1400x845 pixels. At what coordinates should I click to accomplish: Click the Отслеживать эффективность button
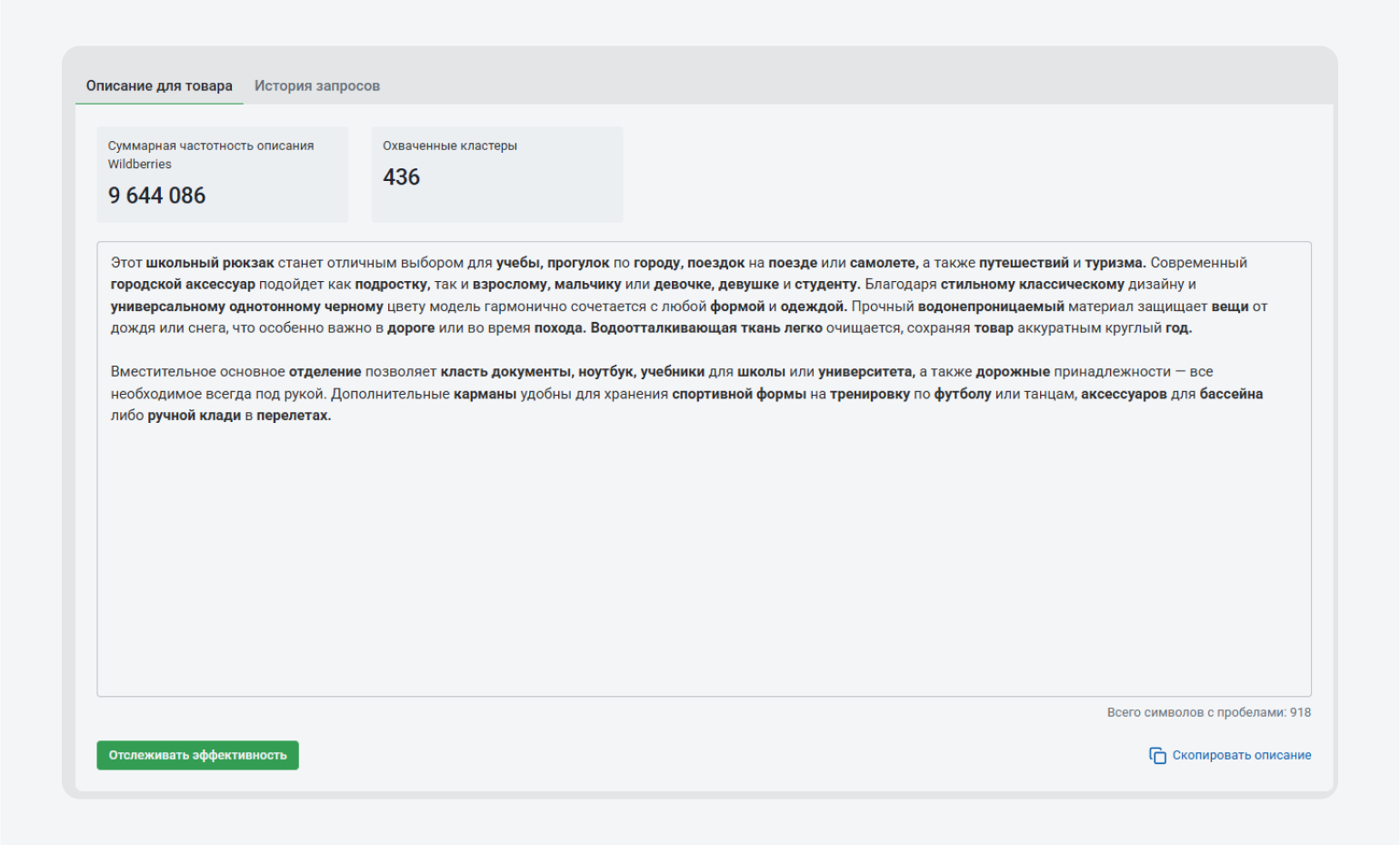(x=197, y=755)
